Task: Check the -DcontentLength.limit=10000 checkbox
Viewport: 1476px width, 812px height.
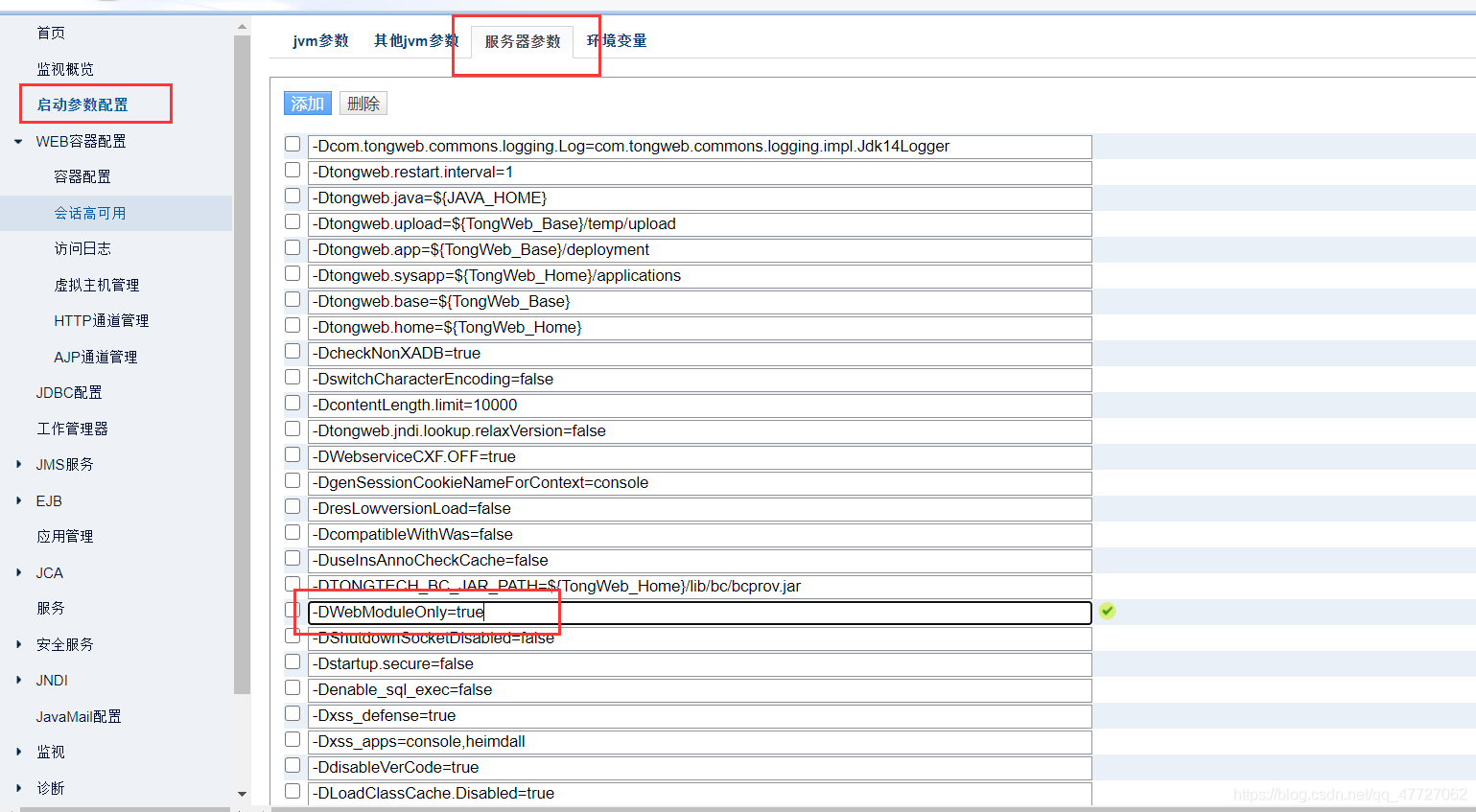Action: (x=293, y=403)
